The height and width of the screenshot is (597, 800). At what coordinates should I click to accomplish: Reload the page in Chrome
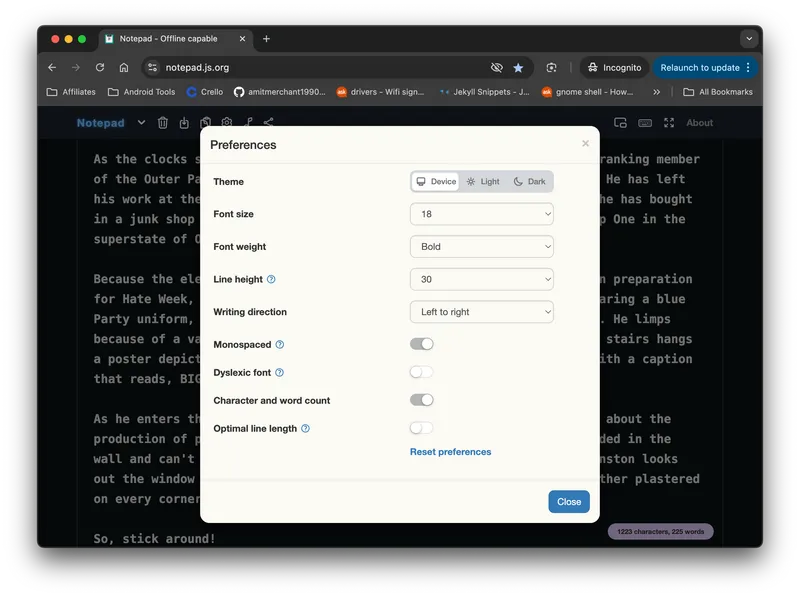pyautogui.click(x=100, y=68)
